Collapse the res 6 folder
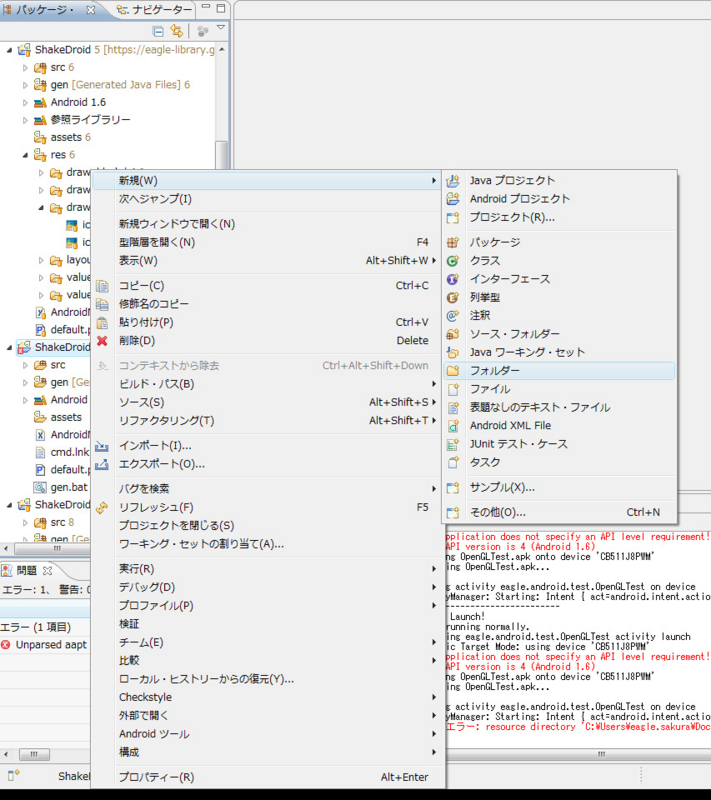 pos(25,155)
